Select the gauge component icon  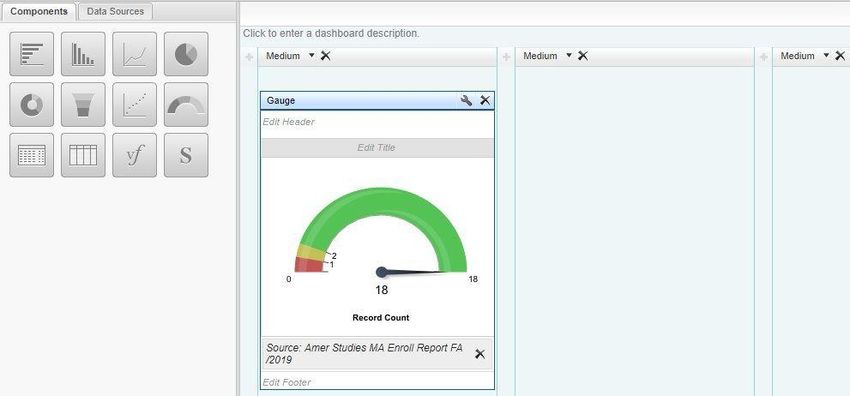(x=186, y=105)
